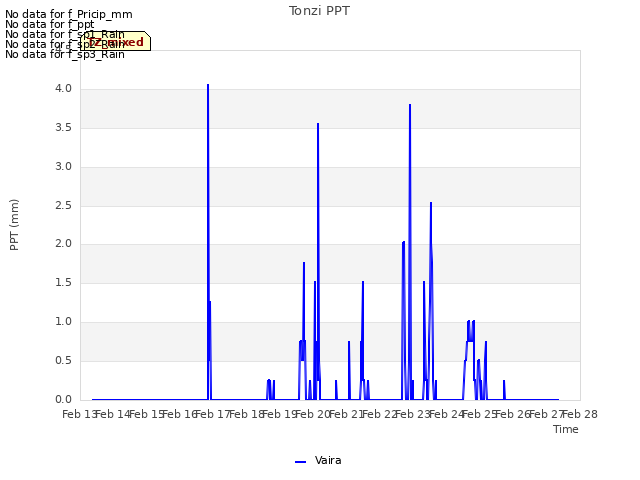
Task: Click the tallest spike peak near 4.0
Action: [208, 85]
